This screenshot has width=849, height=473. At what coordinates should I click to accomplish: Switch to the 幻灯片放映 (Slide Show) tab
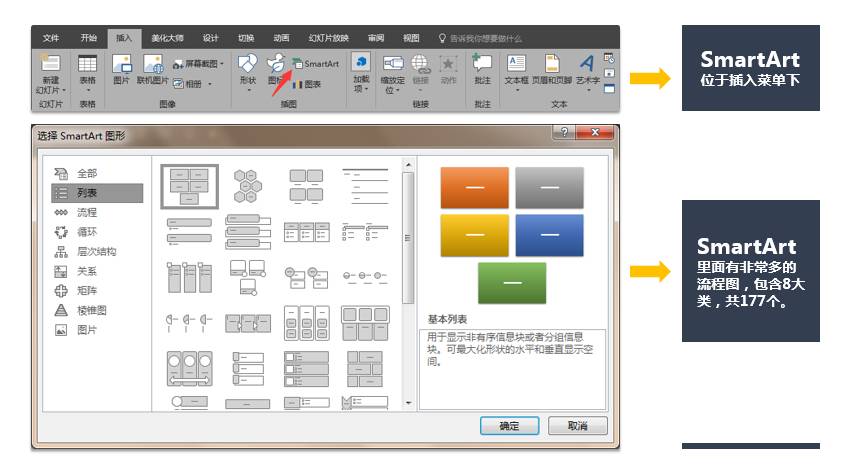click(329, 38)
